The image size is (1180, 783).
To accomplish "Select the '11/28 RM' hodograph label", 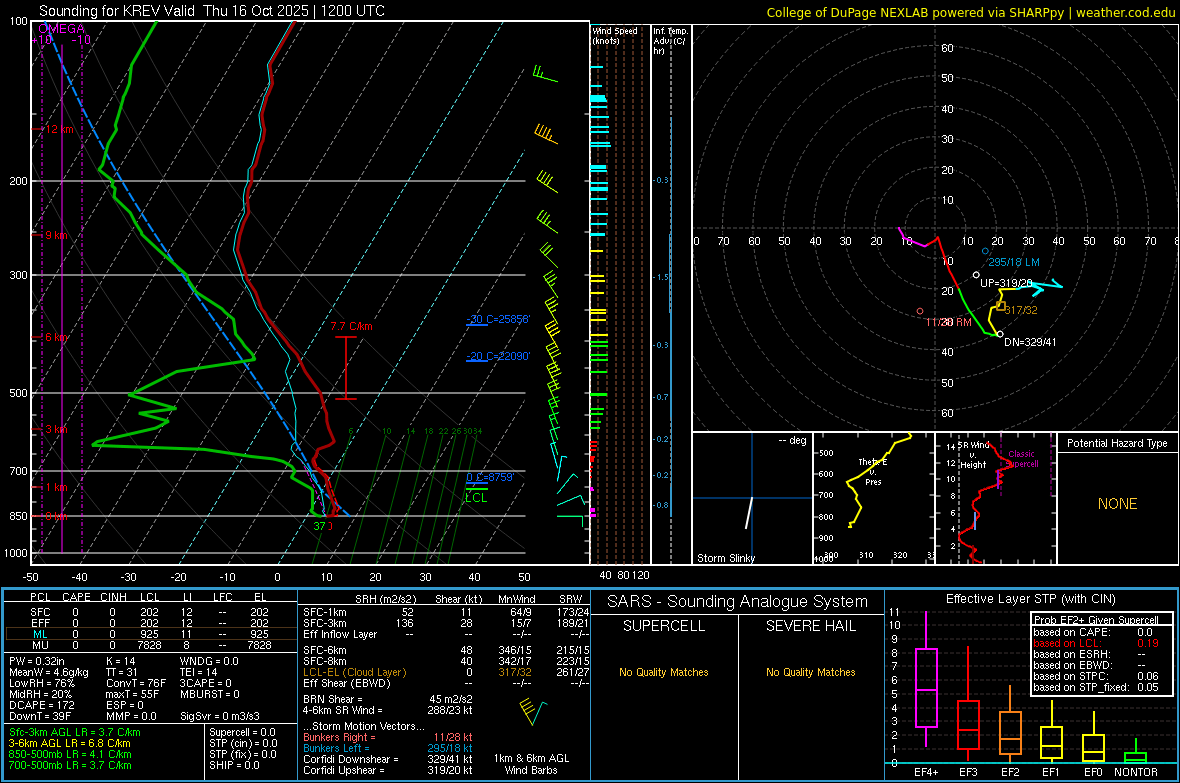I will (x=948, y=322).
